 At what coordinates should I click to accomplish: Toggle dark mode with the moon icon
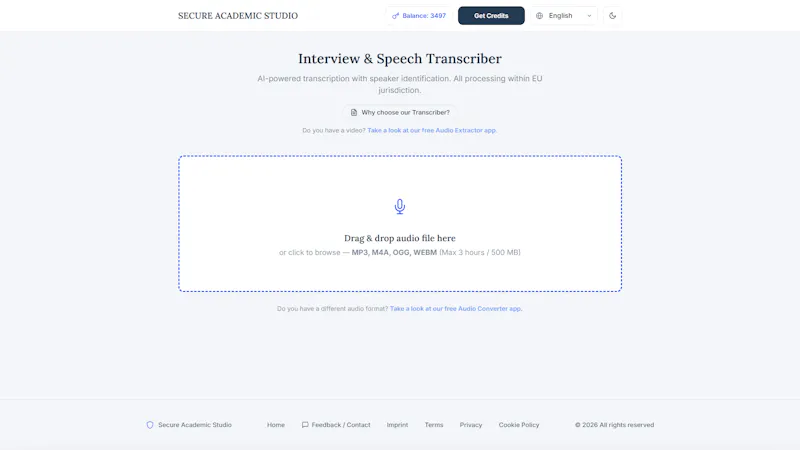[612, 16]
